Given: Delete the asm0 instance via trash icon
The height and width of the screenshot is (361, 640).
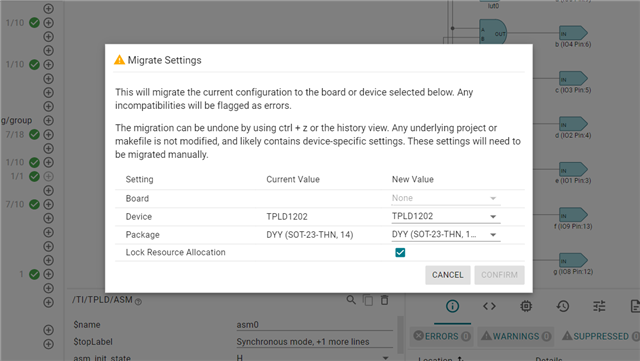Looking at the screenshot, I should click(x=384, y=300).
